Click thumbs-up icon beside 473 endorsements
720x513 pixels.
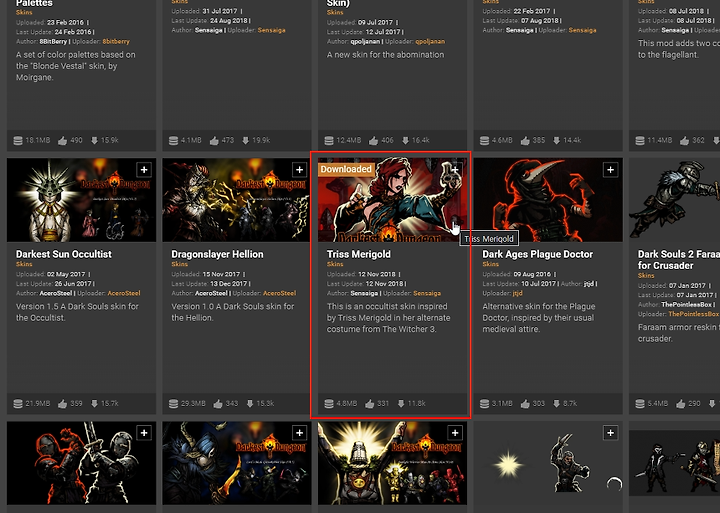tap(214, 141)
